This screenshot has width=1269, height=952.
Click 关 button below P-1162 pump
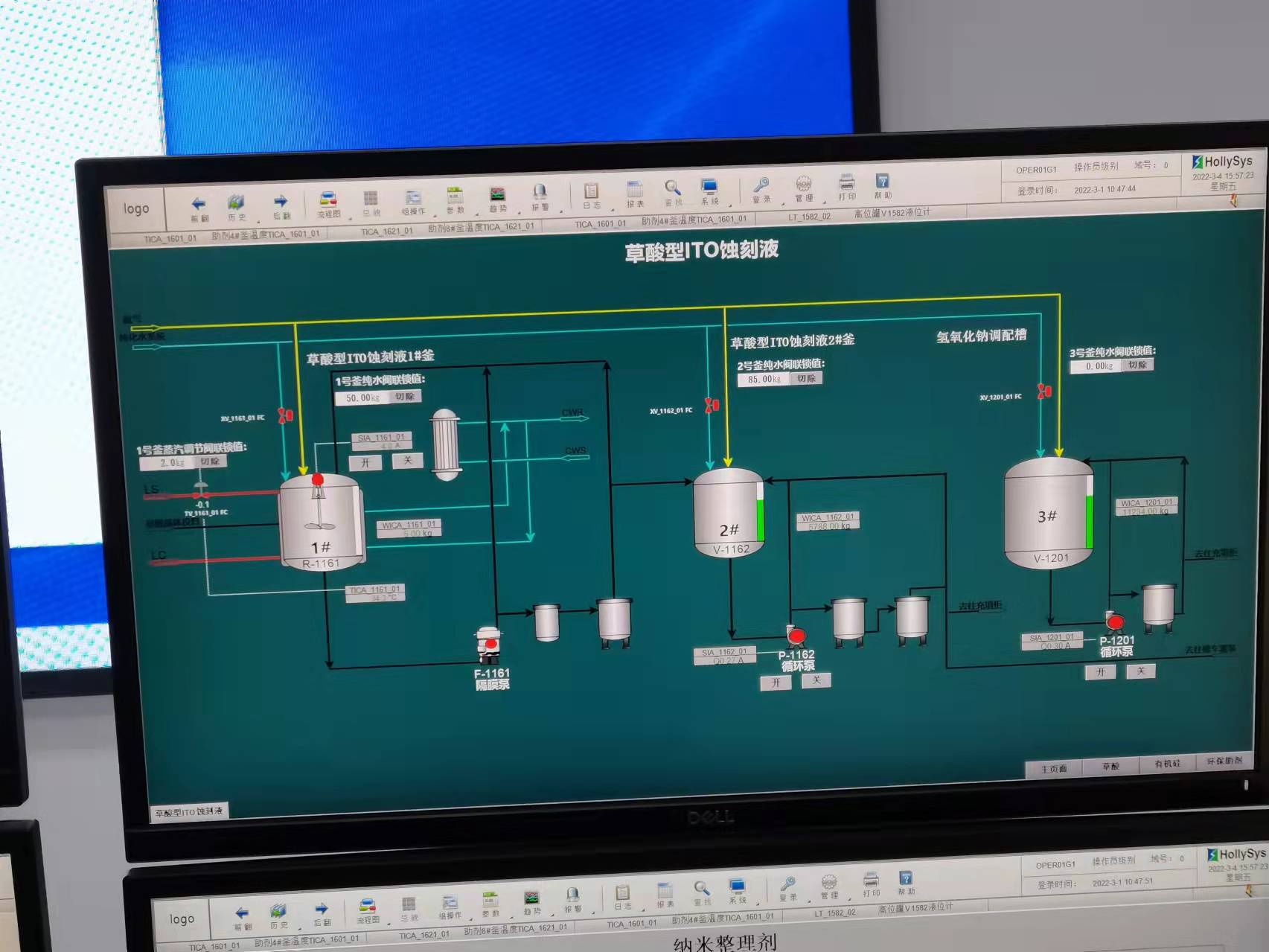tap(816, 680)
